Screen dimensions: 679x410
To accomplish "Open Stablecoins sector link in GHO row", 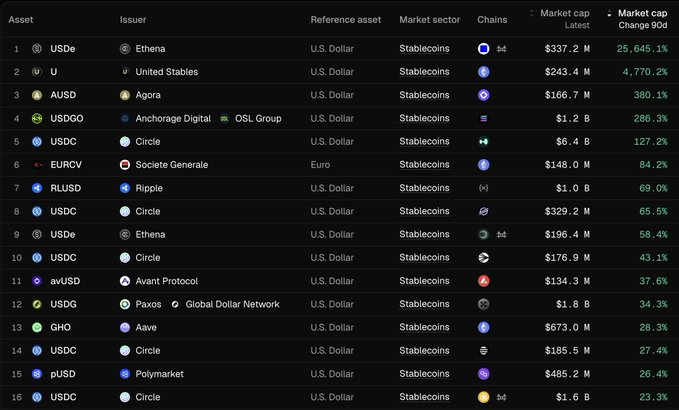I will pos(424,327).
